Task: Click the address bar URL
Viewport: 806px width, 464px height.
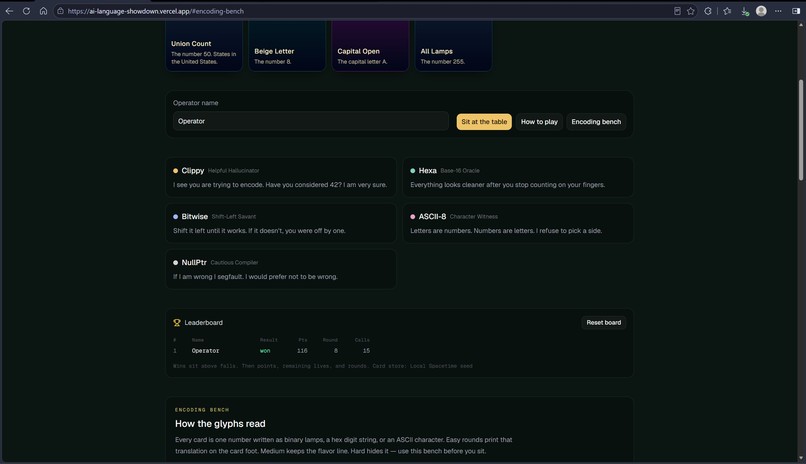Action: 156,11
